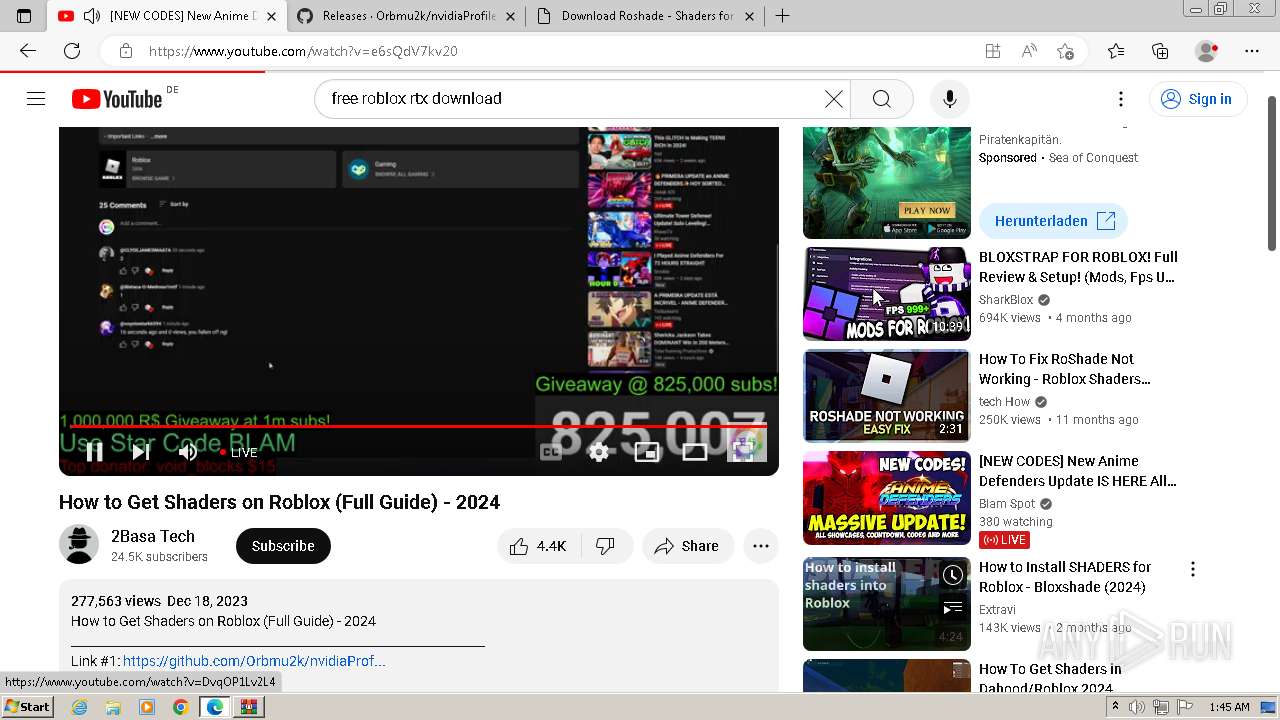Mute audio on the YouTube tab
Screen dimensions: 1280x720
tap(92, 16)
